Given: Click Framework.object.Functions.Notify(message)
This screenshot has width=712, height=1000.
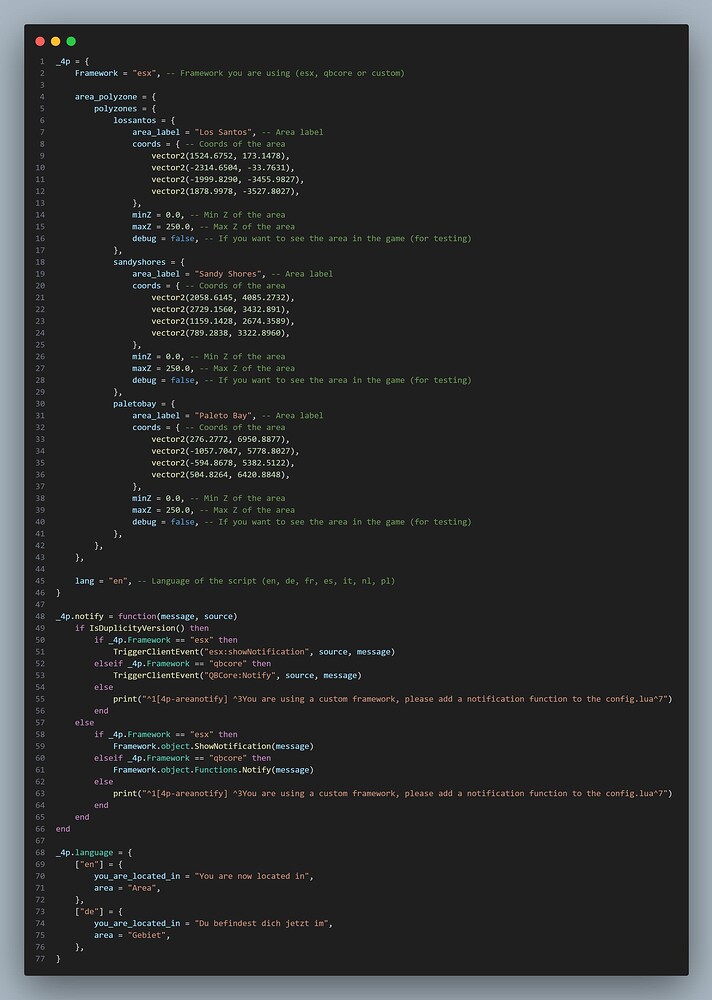Looking at the screenshot, I should coord(213,770).
